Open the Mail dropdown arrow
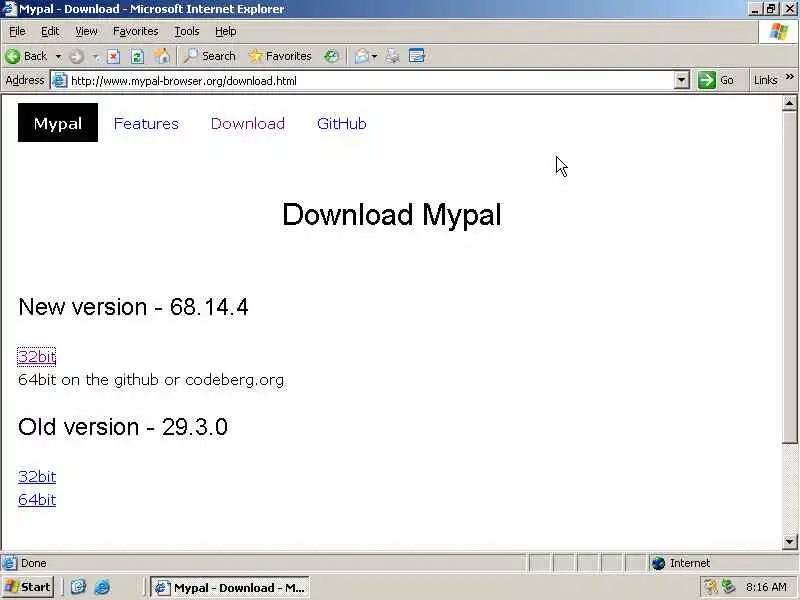The image size is (800, 600). pos(374,56)
